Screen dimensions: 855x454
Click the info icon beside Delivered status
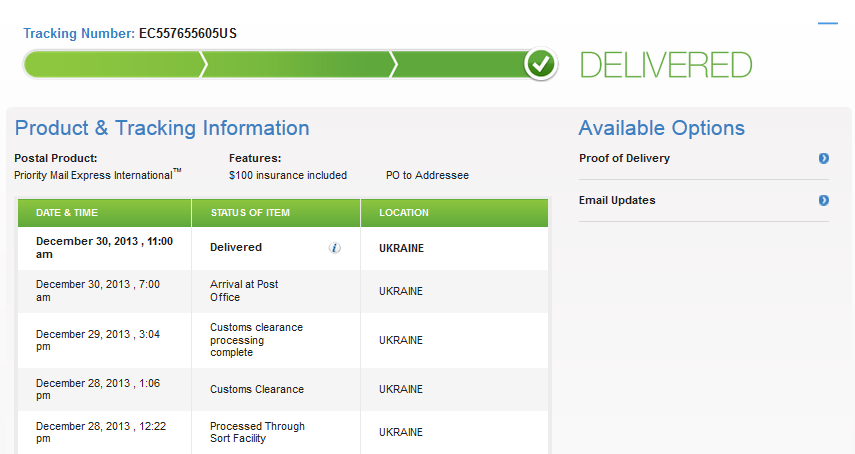pyautogui.click(x=335, y=248)
